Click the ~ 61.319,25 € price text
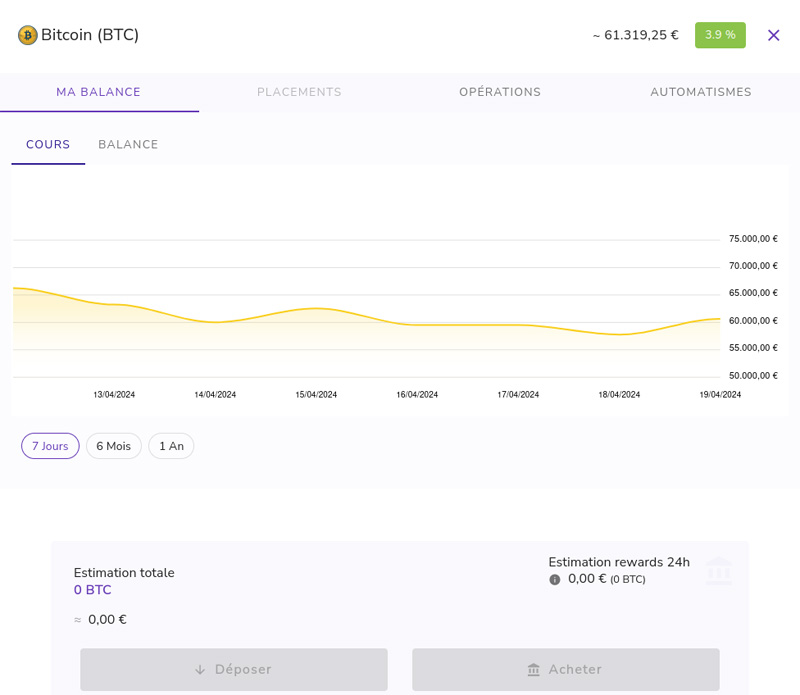 (635, 35)
